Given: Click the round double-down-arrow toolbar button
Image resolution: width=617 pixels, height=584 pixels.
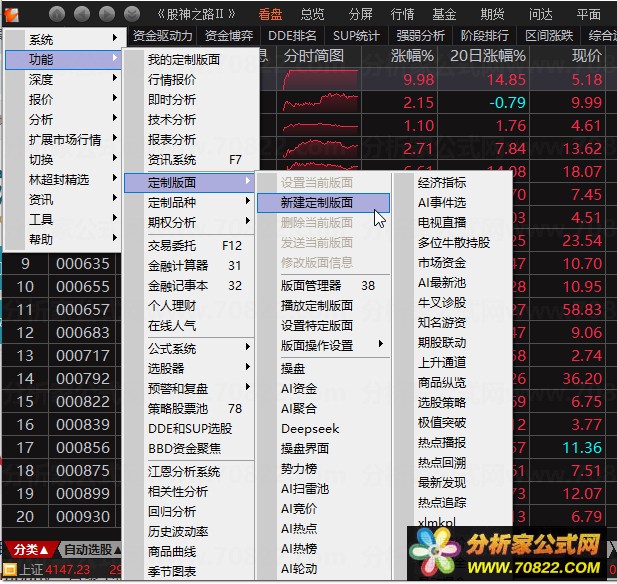Looking at the screenshot, I should [x=132, y=14].
